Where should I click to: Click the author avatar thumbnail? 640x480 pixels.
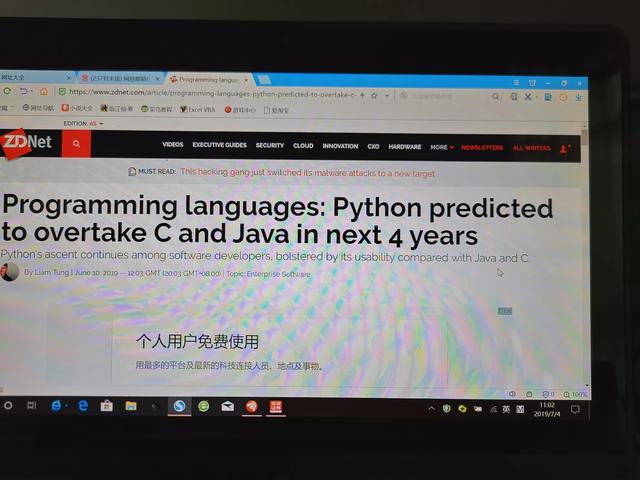click(9, 272)
